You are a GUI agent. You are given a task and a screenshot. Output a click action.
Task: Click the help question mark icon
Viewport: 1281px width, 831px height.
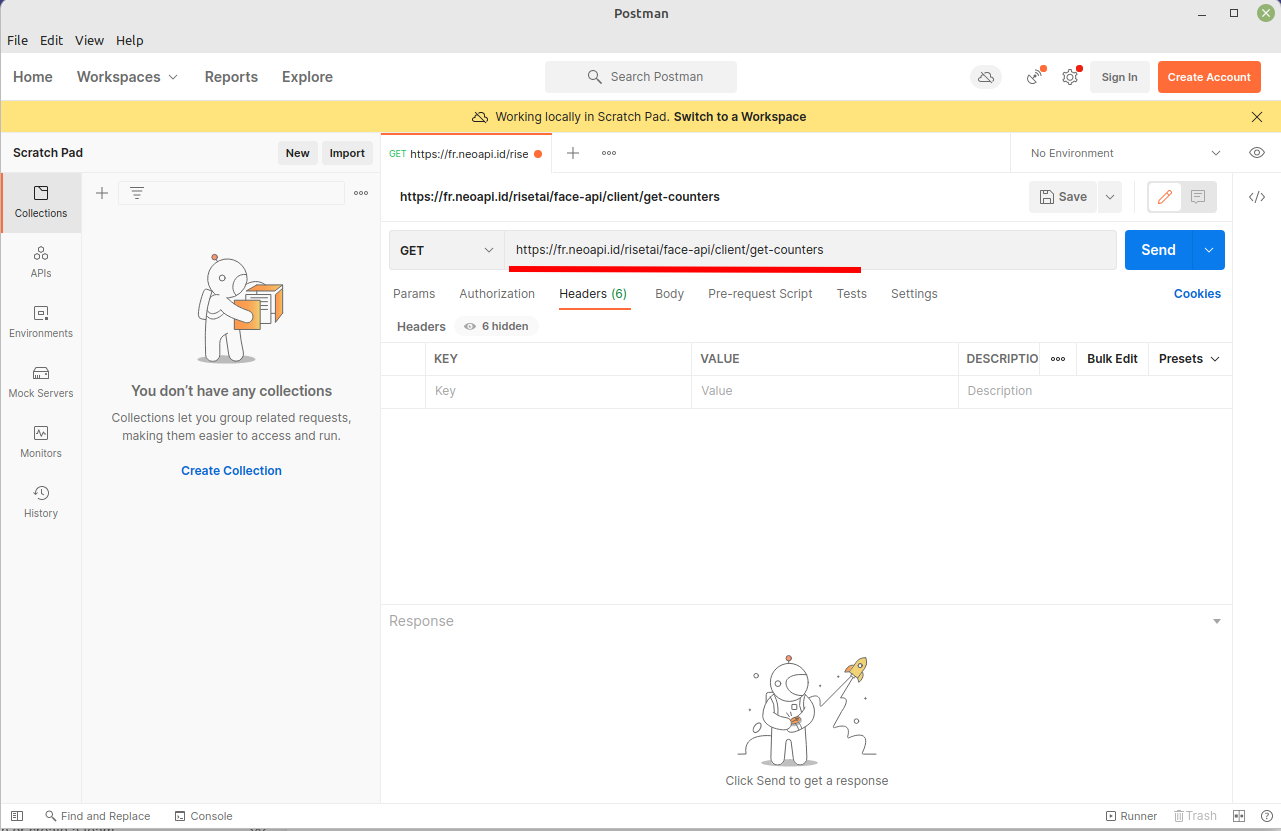tap(1267, 816)
